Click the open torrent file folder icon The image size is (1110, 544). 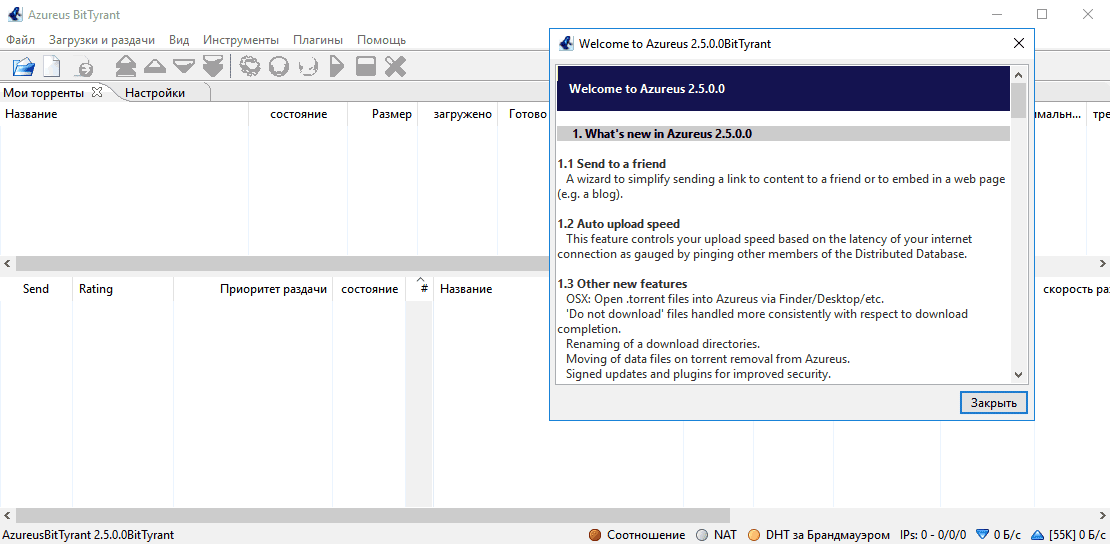pyautogui.click(x=23, y=67)
